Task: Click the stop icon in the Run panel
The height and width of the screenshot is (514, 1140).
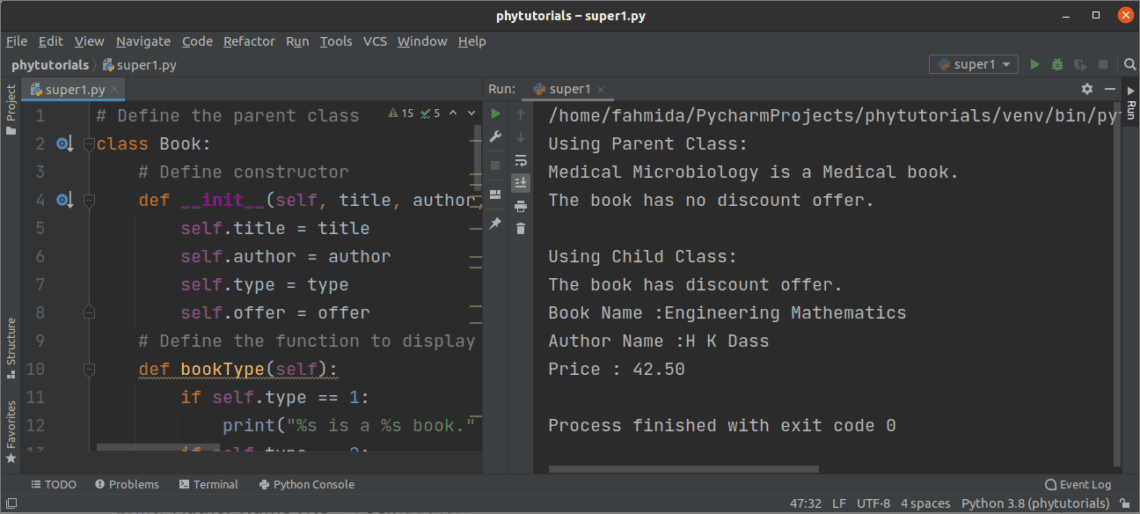Action: 495,166
